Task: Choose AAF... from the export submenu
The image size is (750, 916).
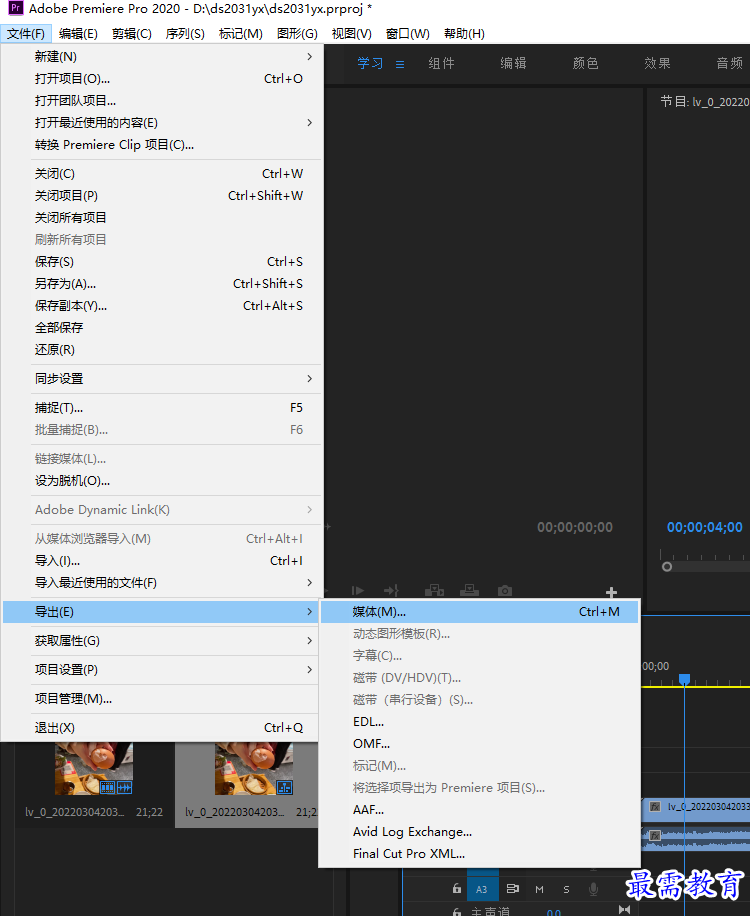Action: click(x=480, y=810)
